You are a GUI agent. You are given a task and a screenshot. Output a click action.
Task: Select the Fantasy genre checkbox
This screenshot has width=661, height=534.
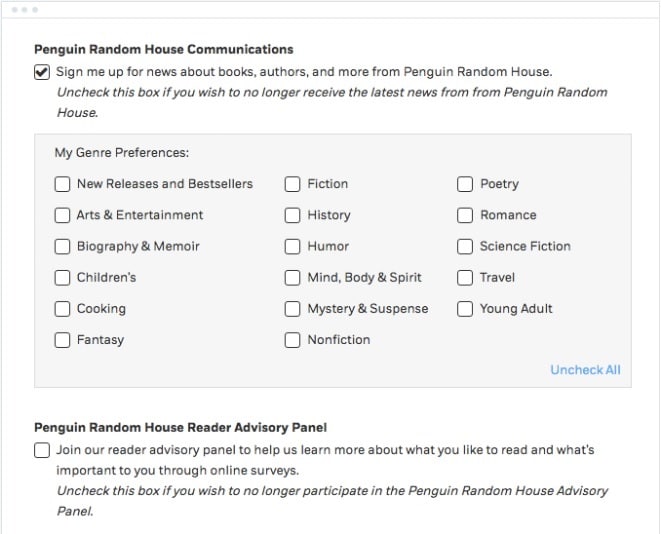coord(62,340)
